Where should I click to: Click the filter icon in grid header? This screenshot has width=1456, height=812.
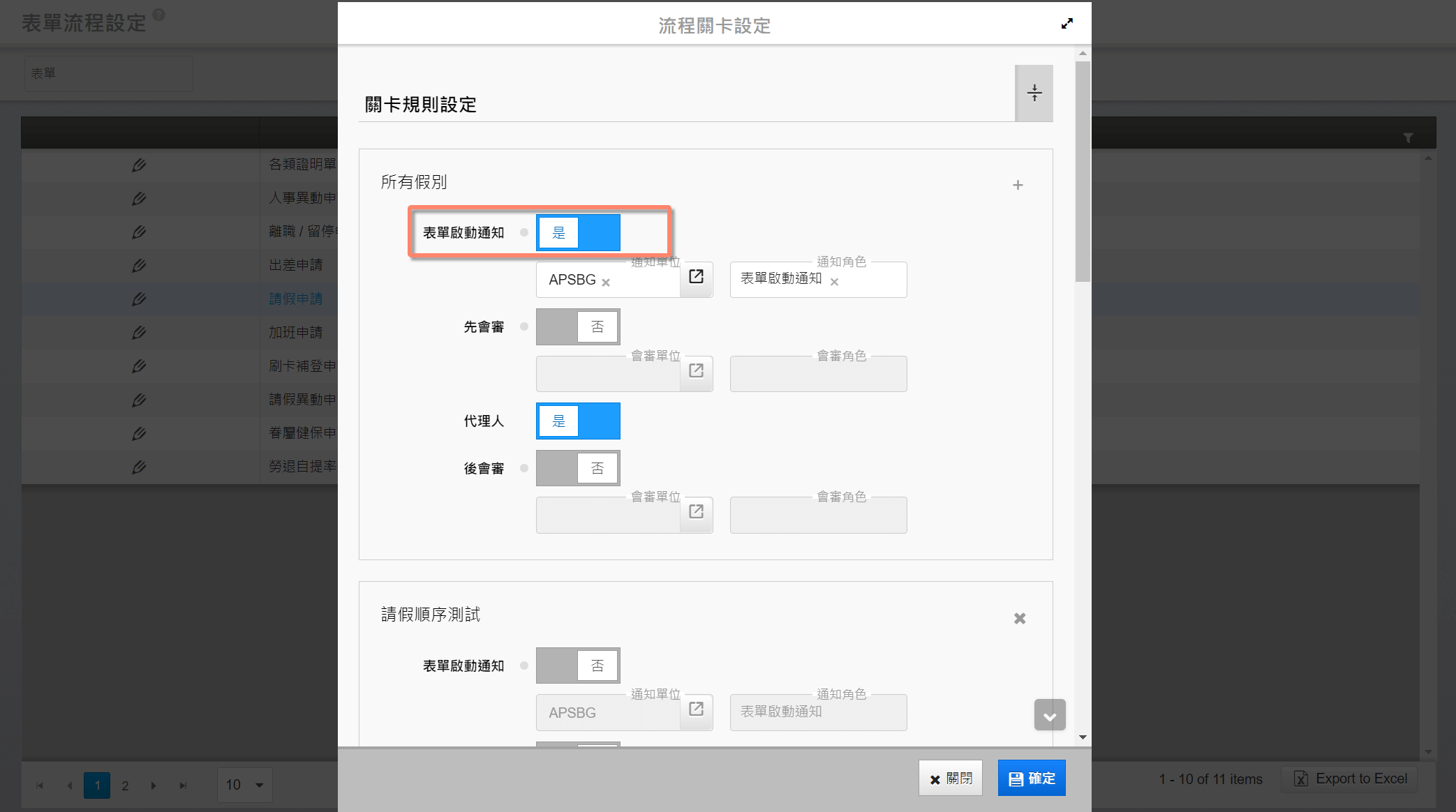tap(1408, 137)
